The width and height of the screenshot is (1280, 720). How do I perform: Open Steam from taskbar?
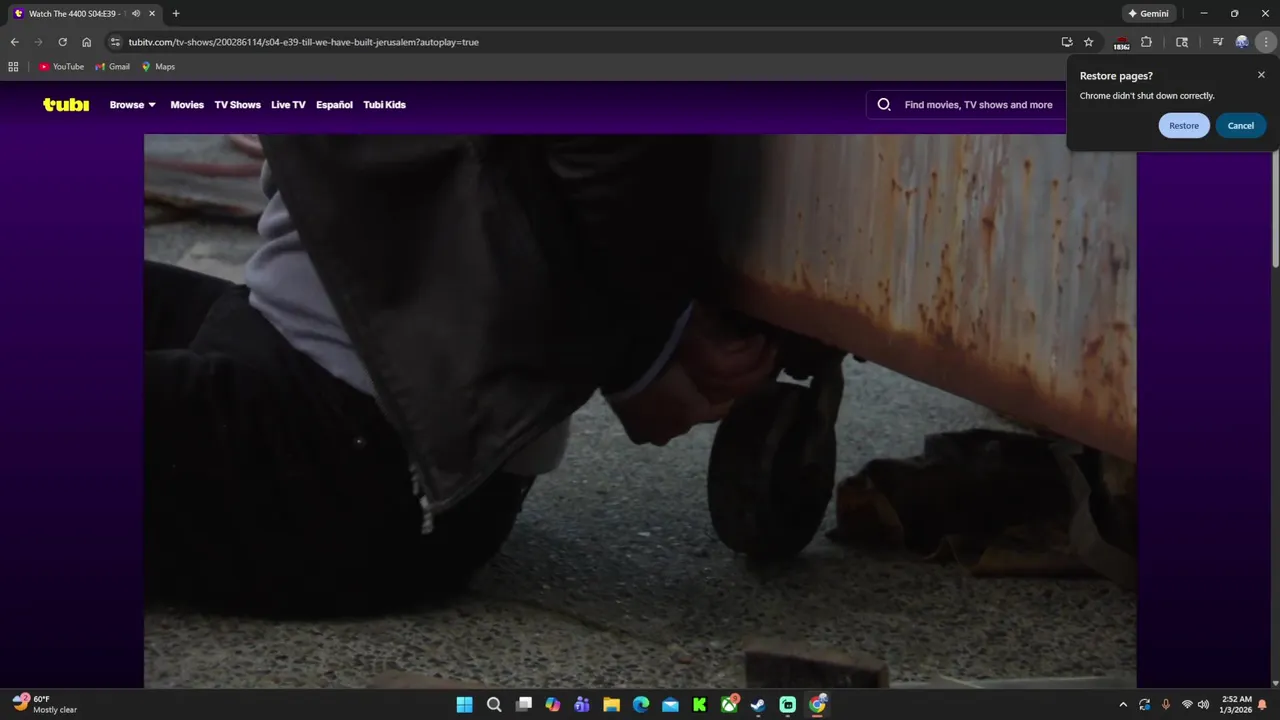pos(758,705)
